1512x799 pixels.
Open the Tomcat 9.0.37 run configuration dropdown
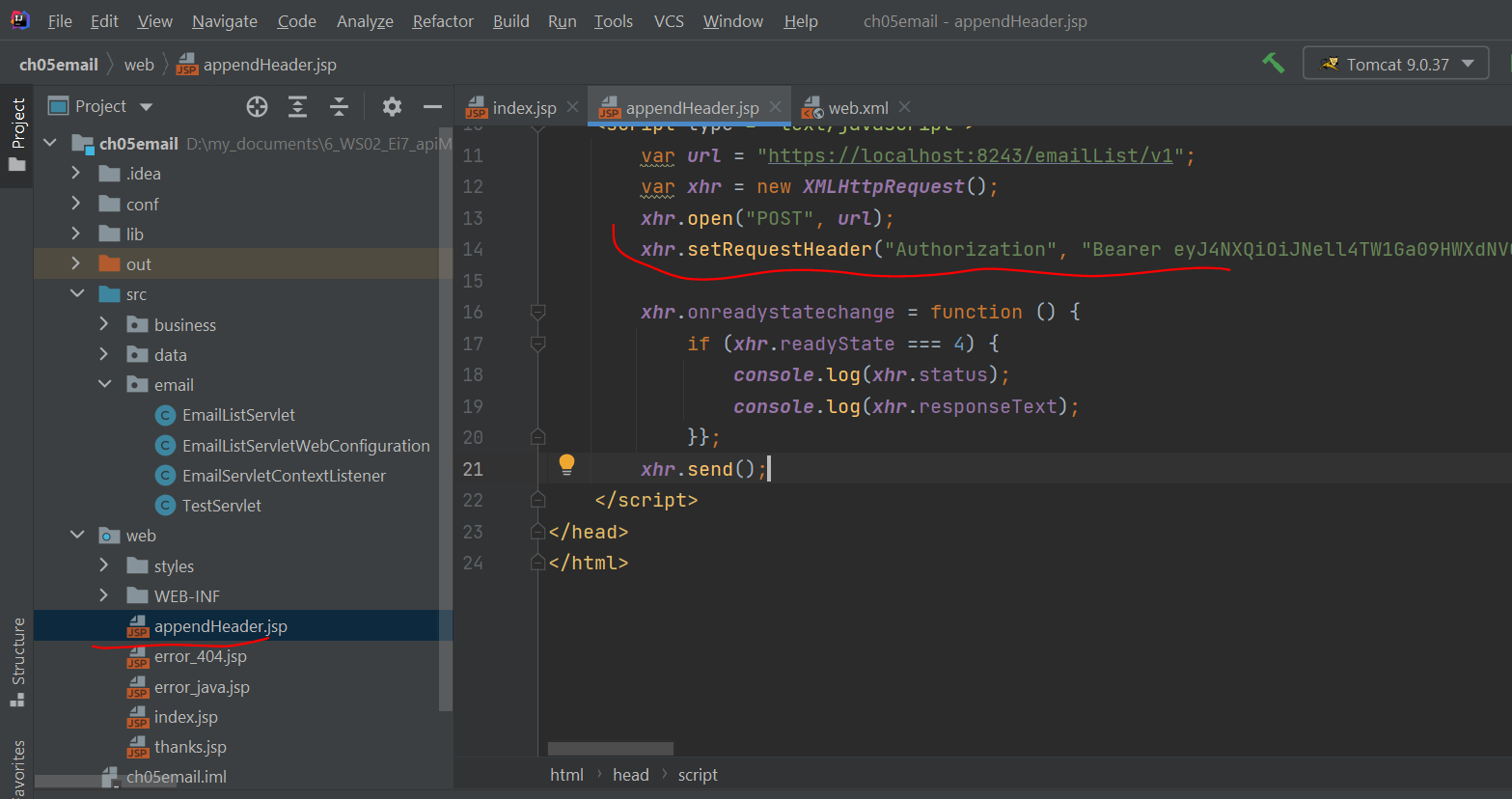[1396, 64]
